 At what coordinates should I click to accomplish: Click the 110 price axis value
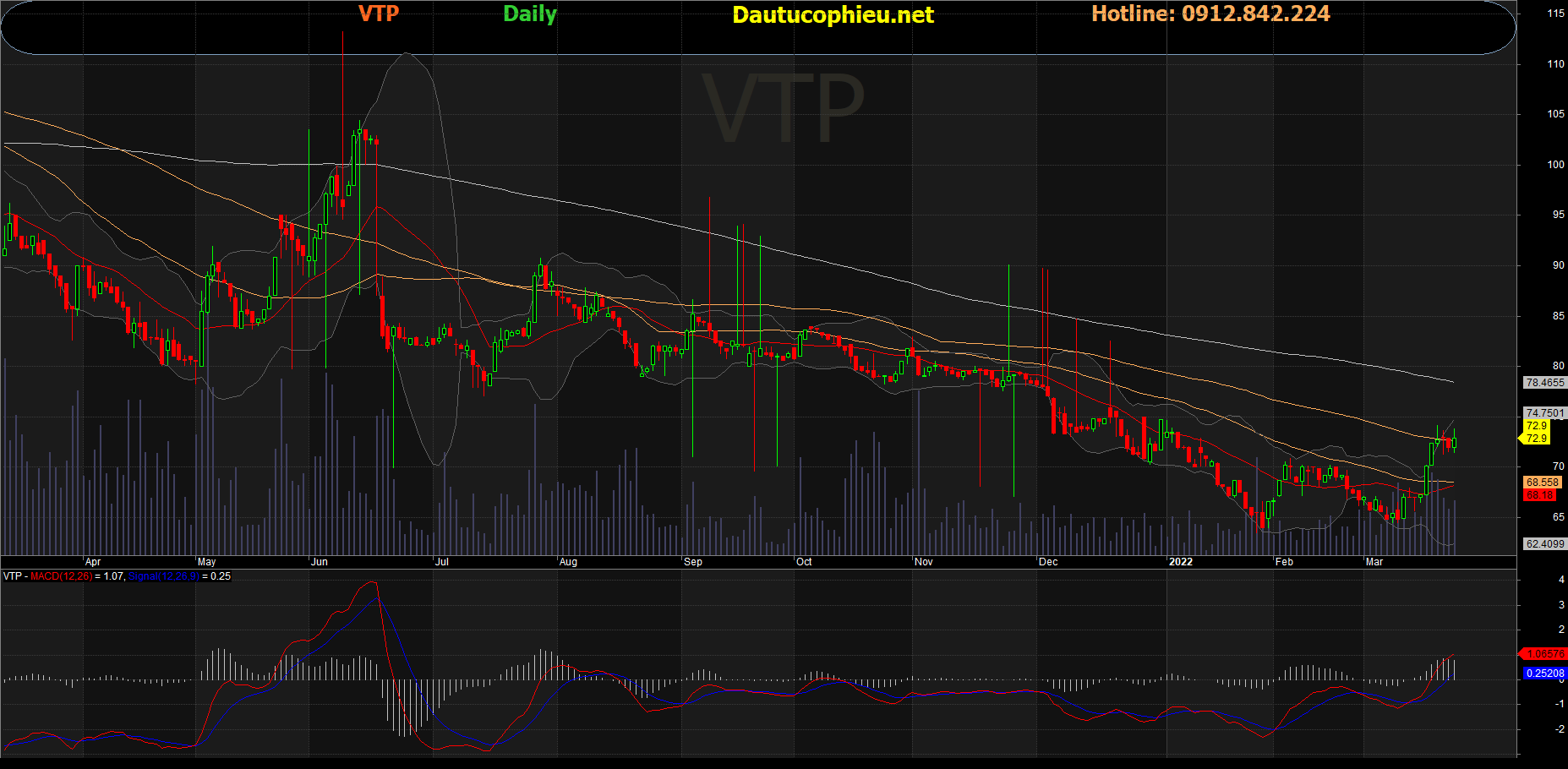(1555, 64)
